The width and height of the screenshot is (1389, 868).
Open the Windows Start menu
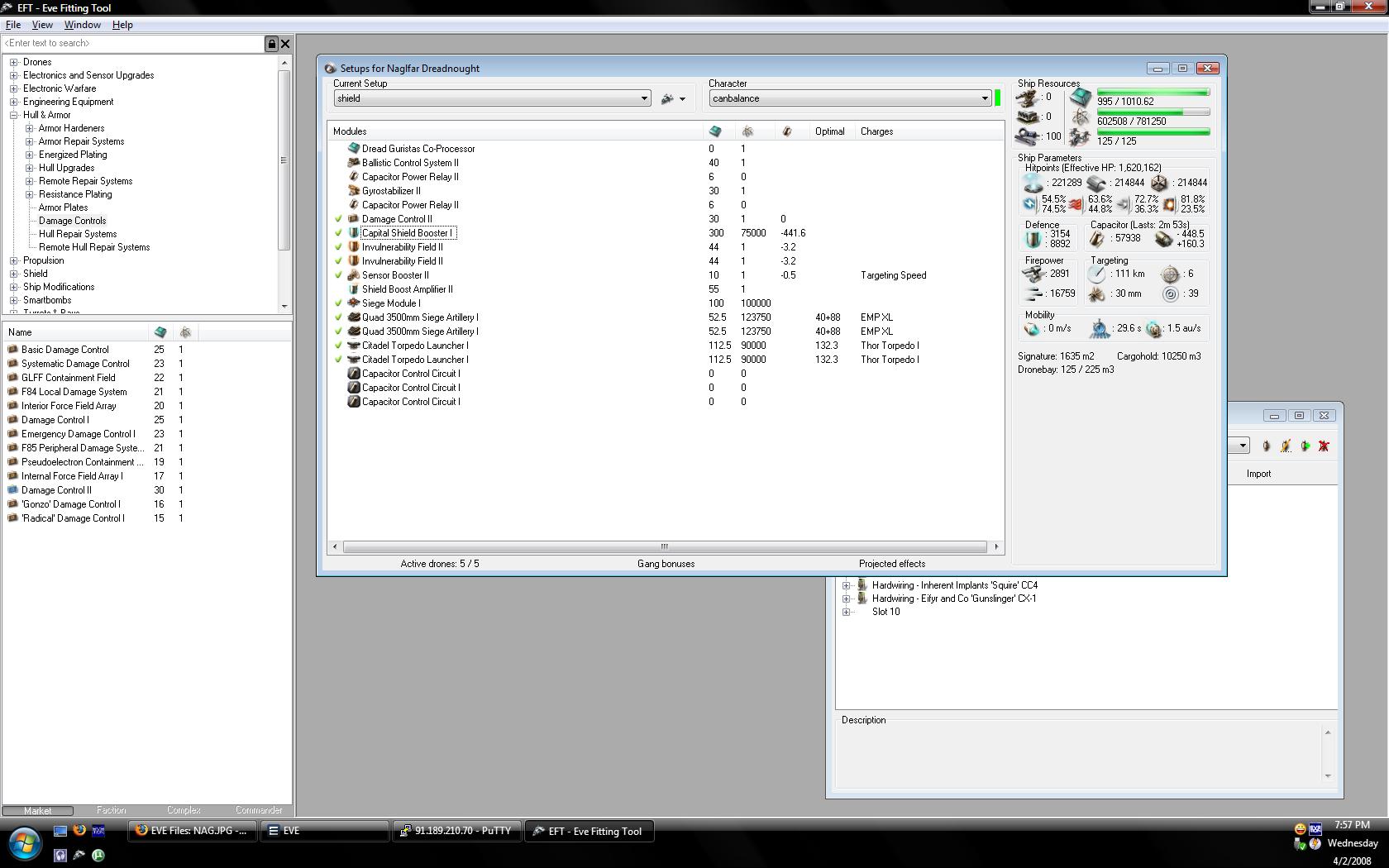pyautogui.click(x=25, y=844)
